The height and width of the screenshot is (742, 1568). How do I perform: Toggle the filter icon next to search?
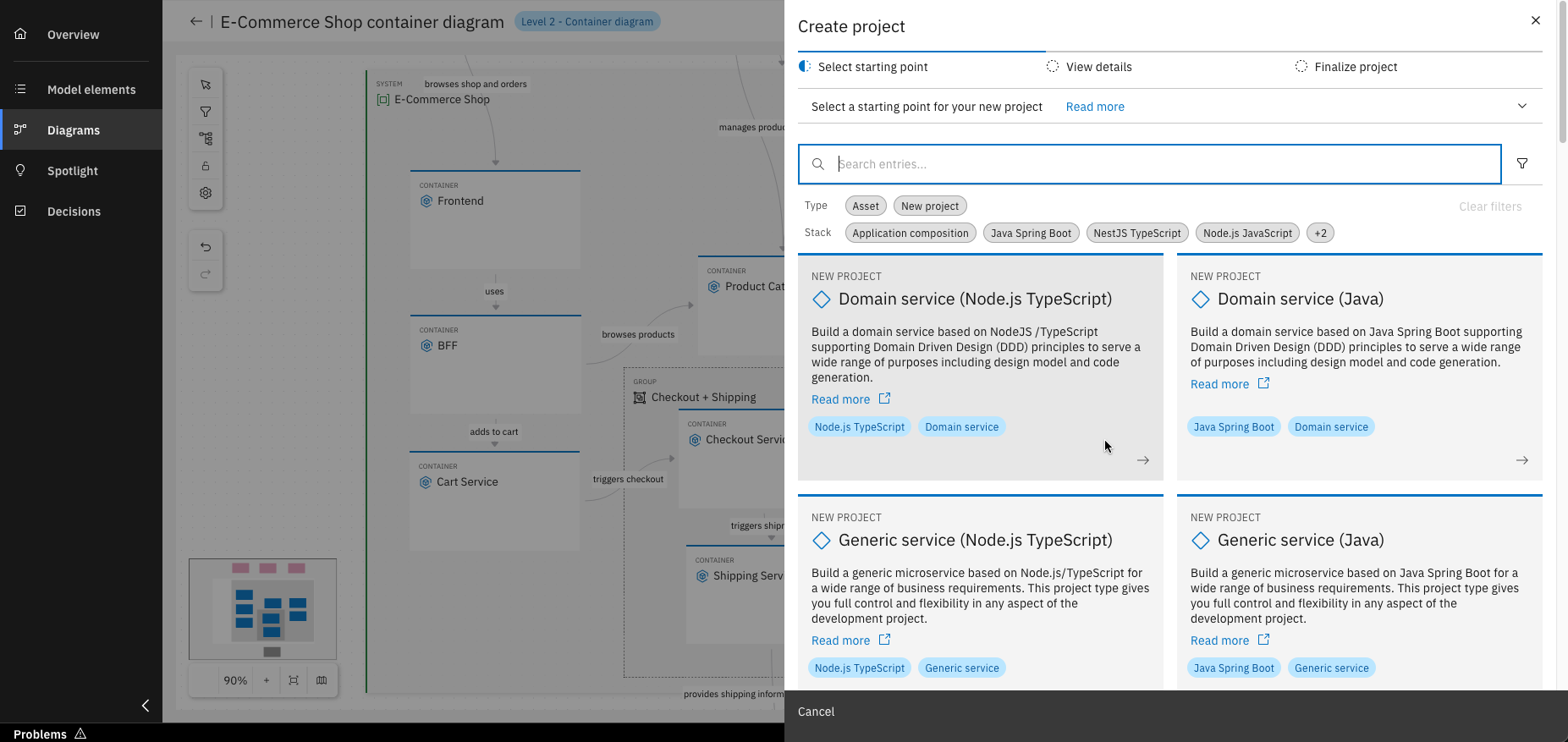pyautogui.click(x=1522, y=164)
